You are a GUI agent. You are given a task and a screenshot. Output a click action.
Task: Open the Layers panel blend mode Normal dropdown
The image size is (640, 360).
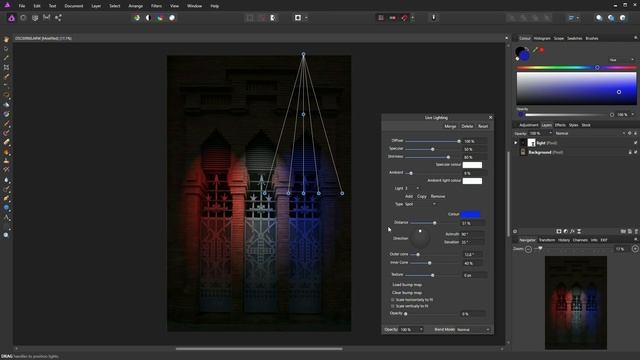(x=590, y=133)
